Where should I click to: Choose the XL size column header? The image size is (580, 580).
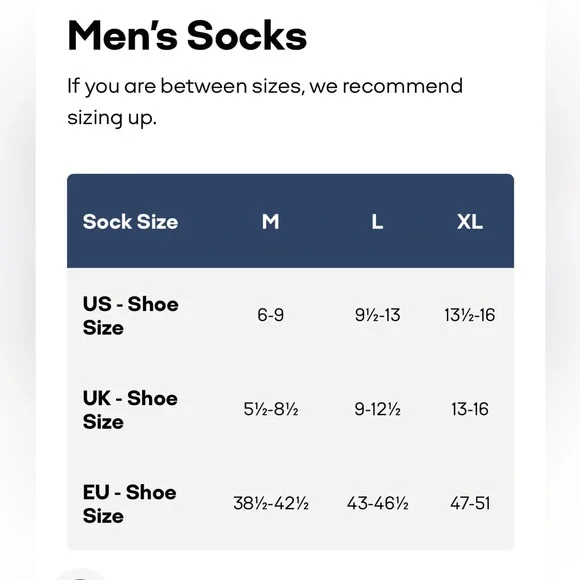click(x=470, y=222)
